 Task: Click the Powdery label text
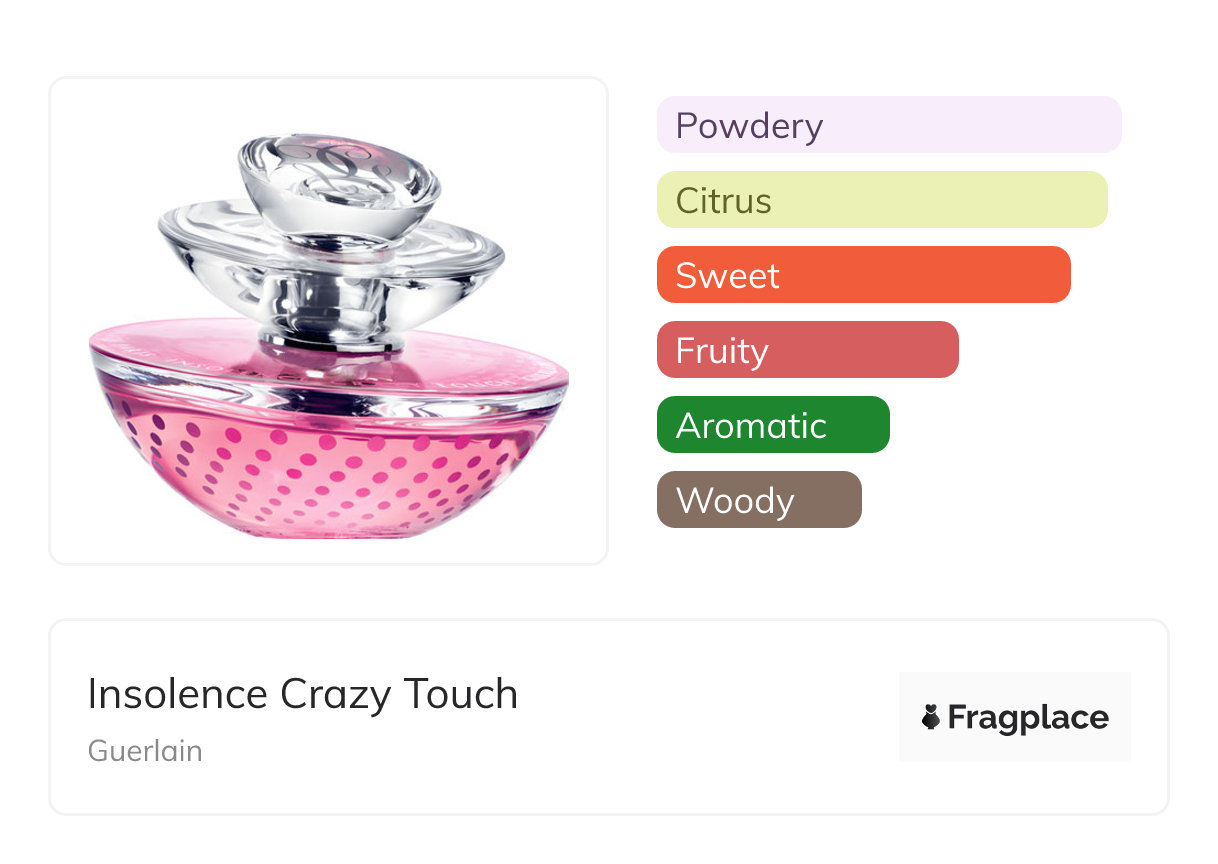[x=749, y=126]
